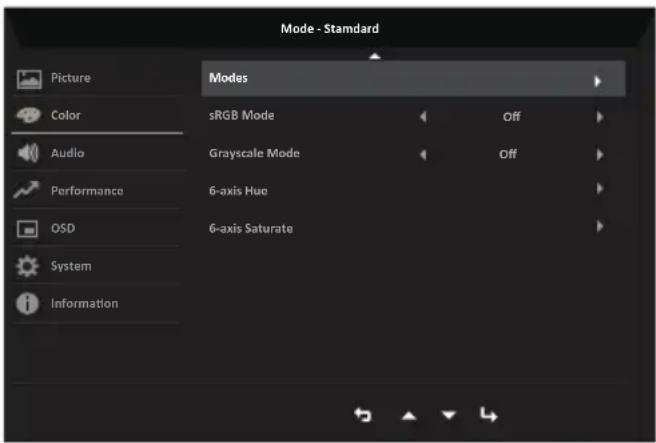The image size is (656, 443).
Task: Show the Information menu
Action: click(85, 303)
